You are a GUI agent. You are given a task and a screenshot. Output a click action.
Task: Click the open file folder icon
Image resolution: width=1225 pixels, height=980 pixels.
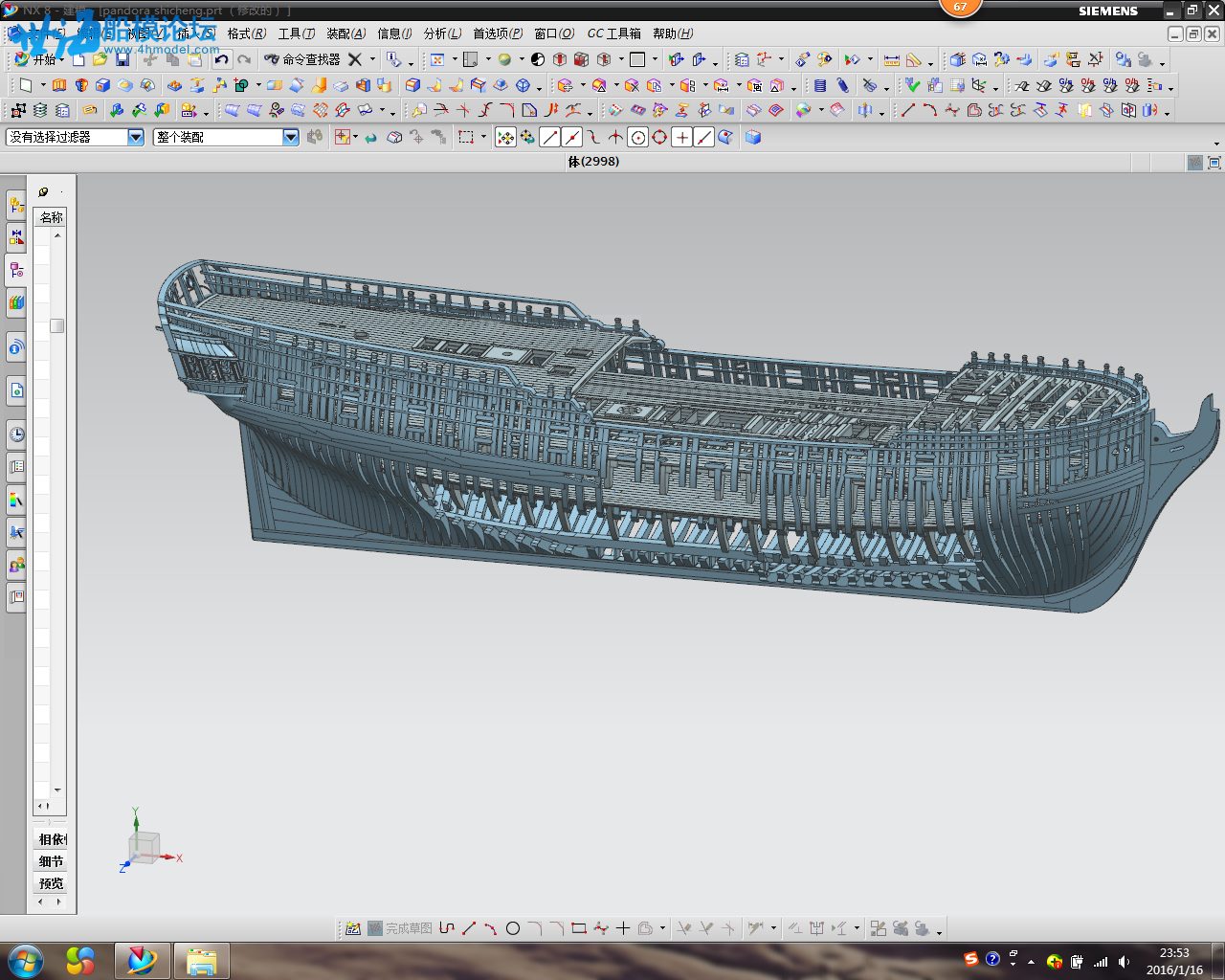(x=100, y=59)
